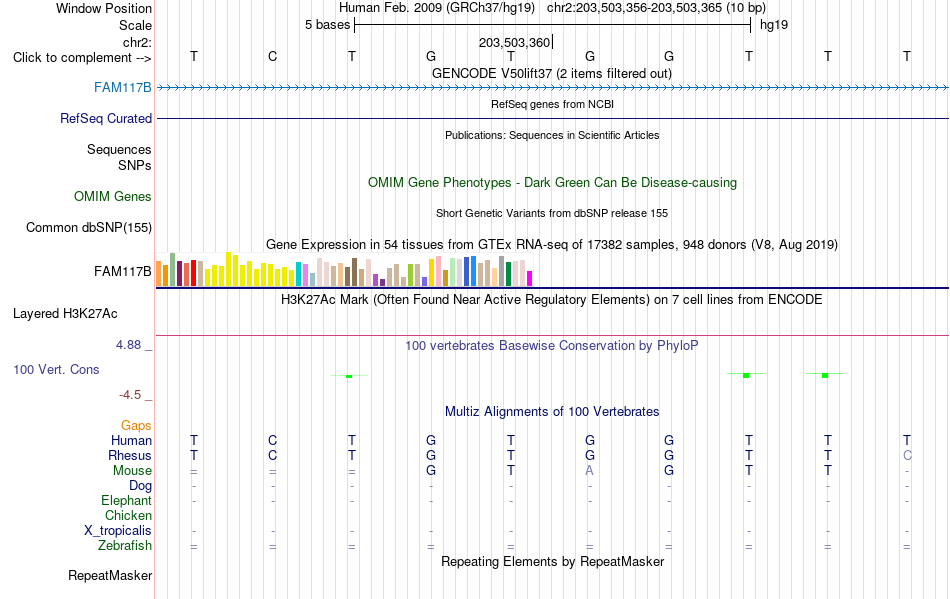Open the 100 Vert. Cons track label

pyautogui.click(x=56, y=369)
